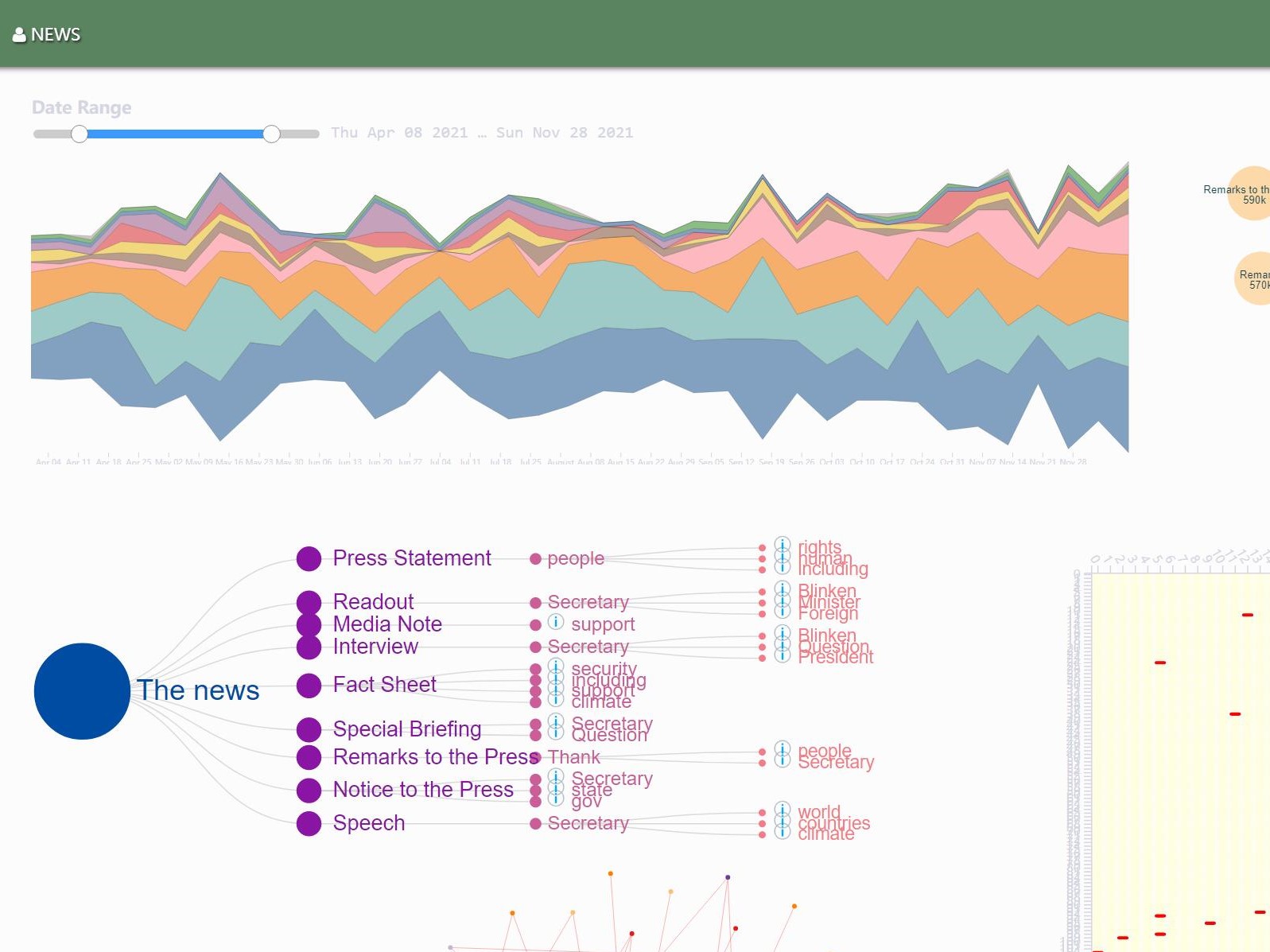Click the purple circle for Notice to the Press

tap(309, 791)
